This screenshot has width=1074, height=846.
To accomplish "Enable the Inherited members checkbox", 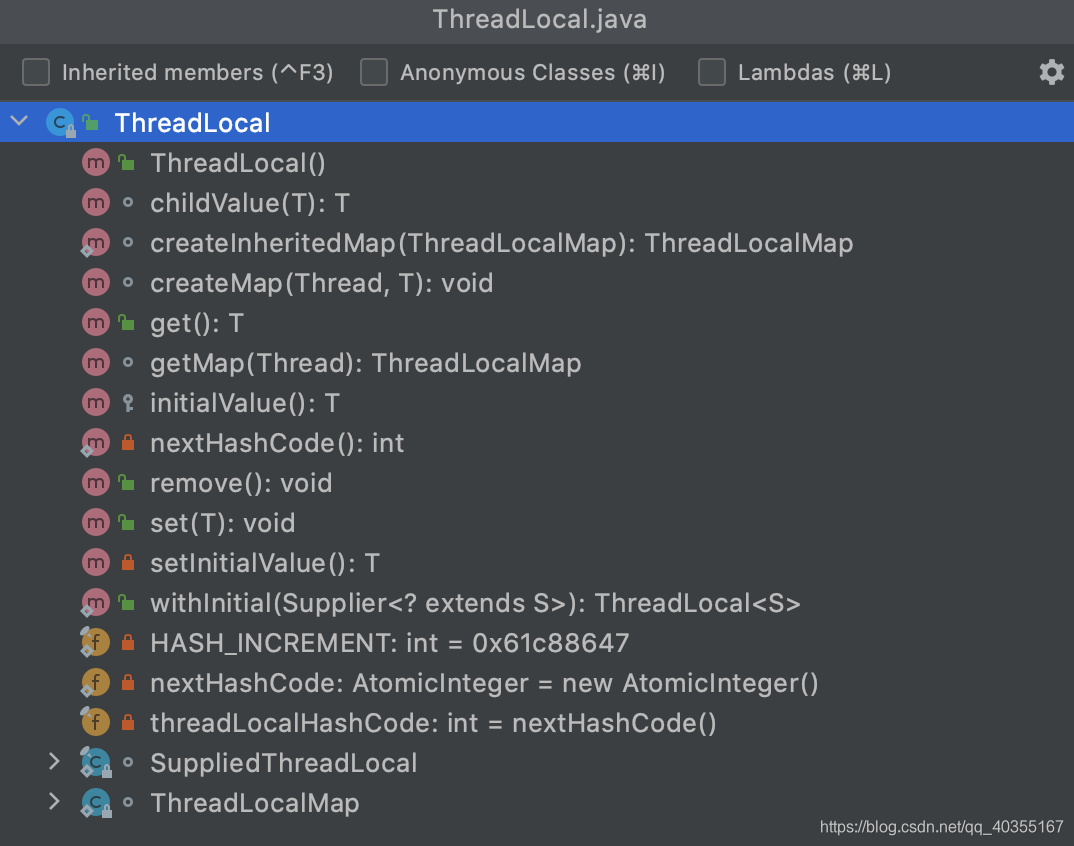I will [35, 71].
